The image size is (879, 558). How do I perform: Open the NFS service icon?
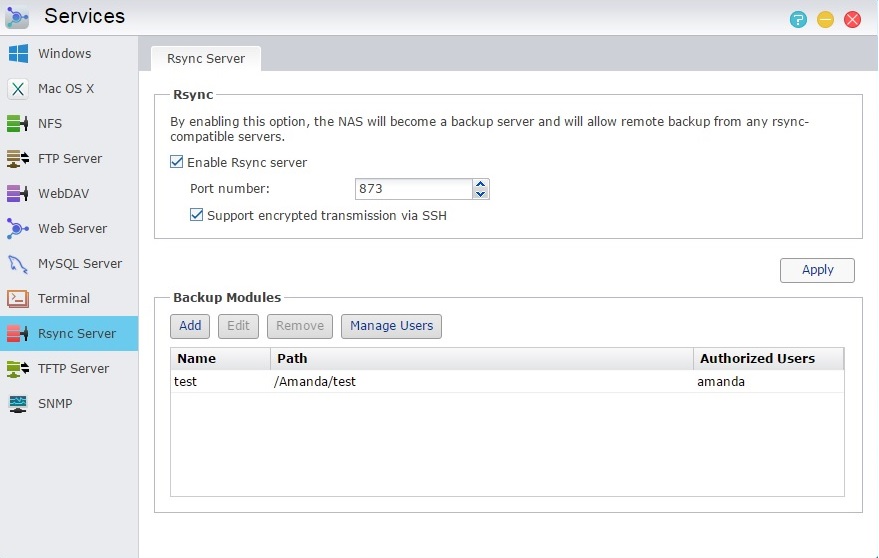(x=18, y=123)
